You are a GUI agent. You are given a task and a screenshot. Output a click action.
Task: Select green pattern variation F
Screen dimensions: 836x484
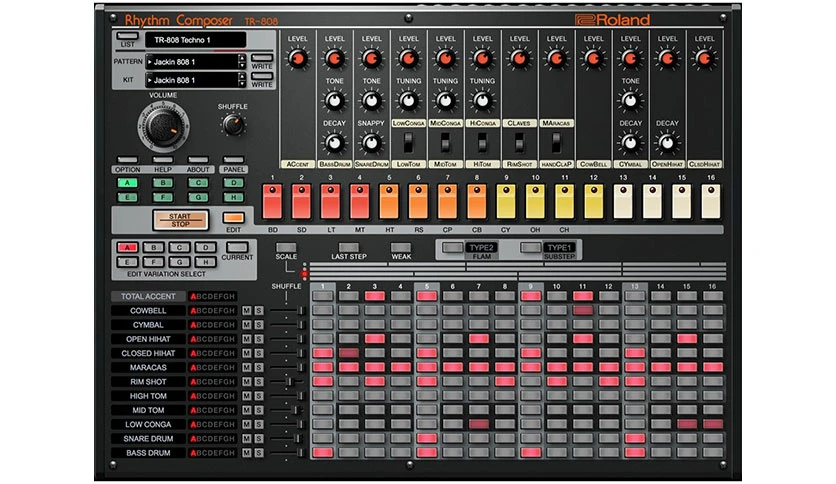point(163,197)
